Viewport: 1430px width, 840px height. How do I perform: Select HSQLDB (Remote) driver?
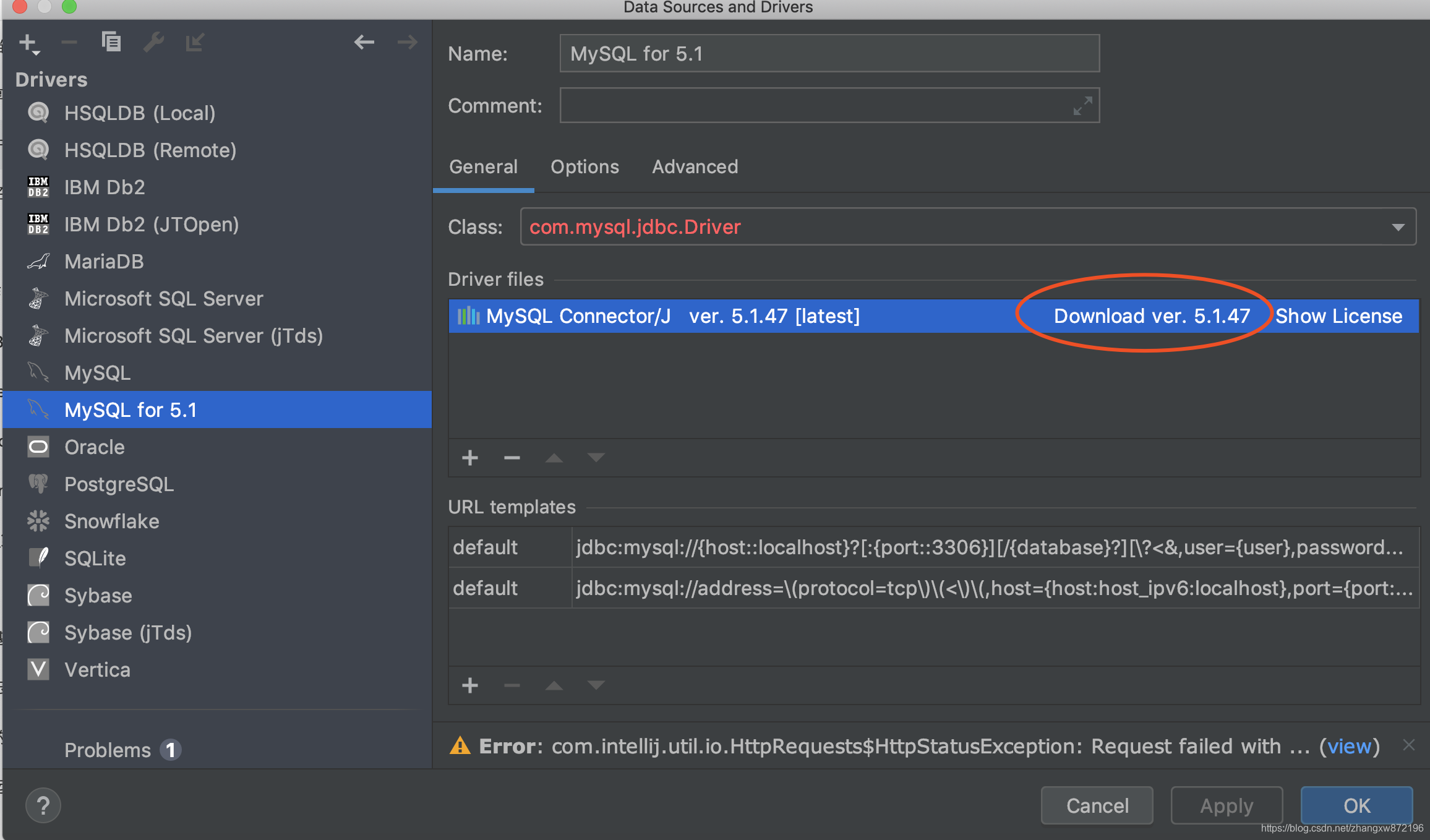click(x=216, y=150)
